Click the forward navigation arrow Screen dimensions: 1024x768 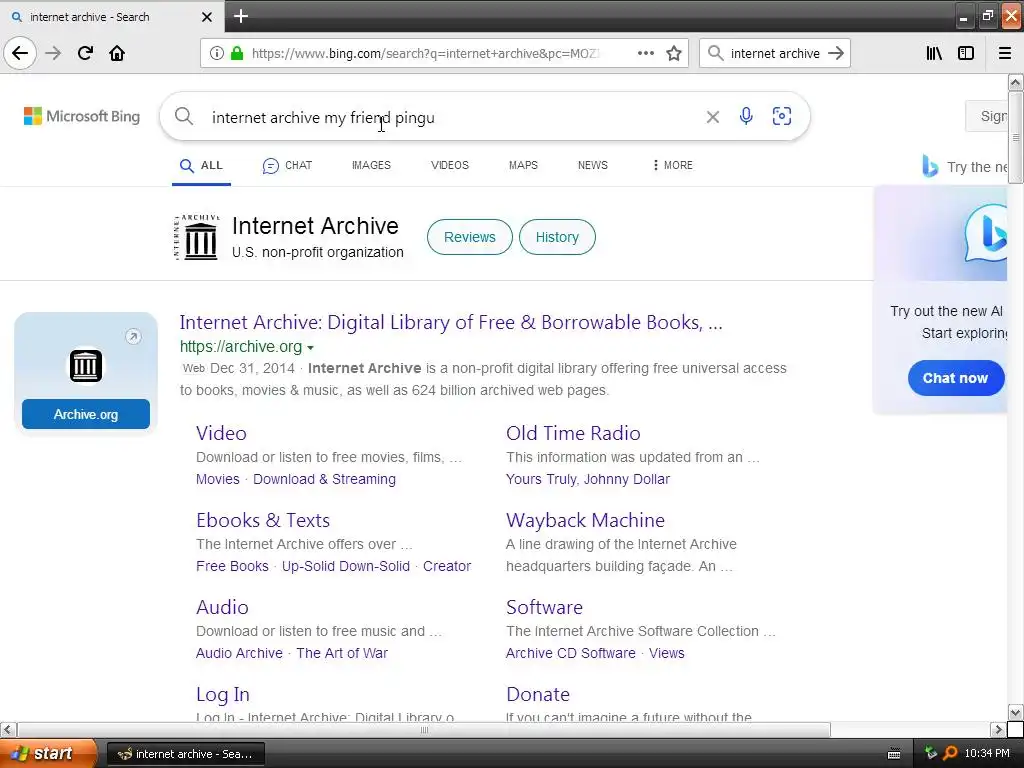click(x=53, y=53)
